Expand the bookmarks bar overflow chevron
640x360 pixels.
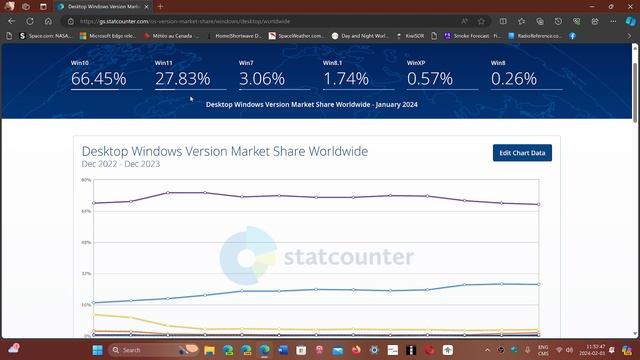pyautogui.click(x=629, y=36)
